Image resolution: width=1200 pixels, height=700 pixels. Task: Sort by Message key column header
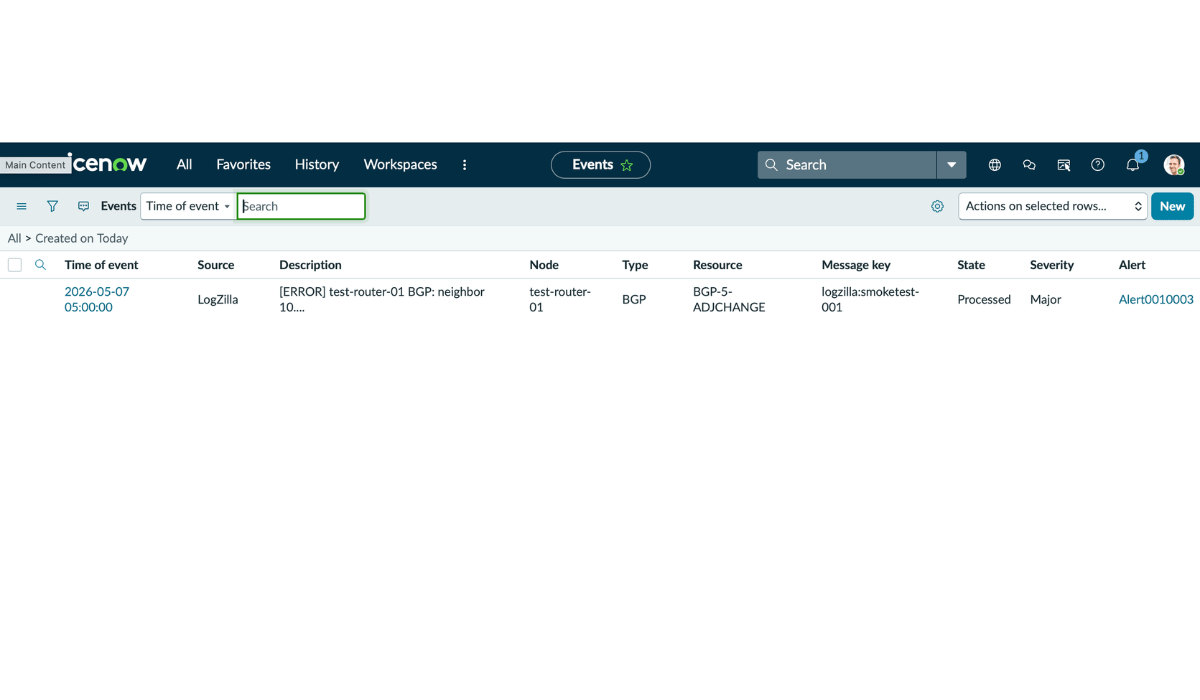pos(856,265)
